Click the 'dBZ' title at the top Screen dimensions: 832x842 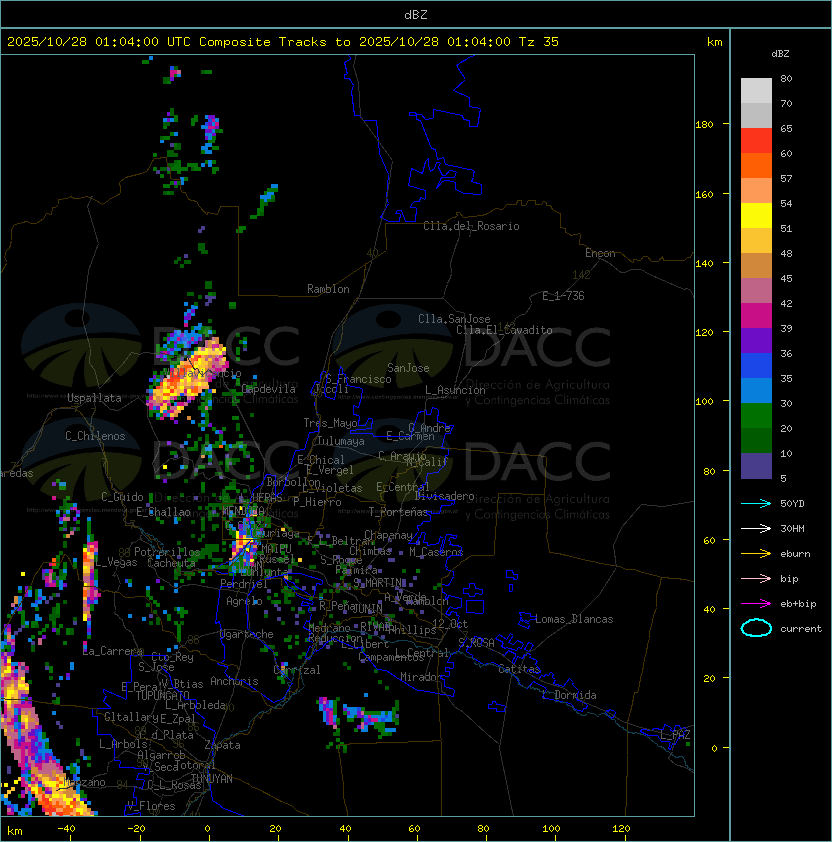pos(416,14)
